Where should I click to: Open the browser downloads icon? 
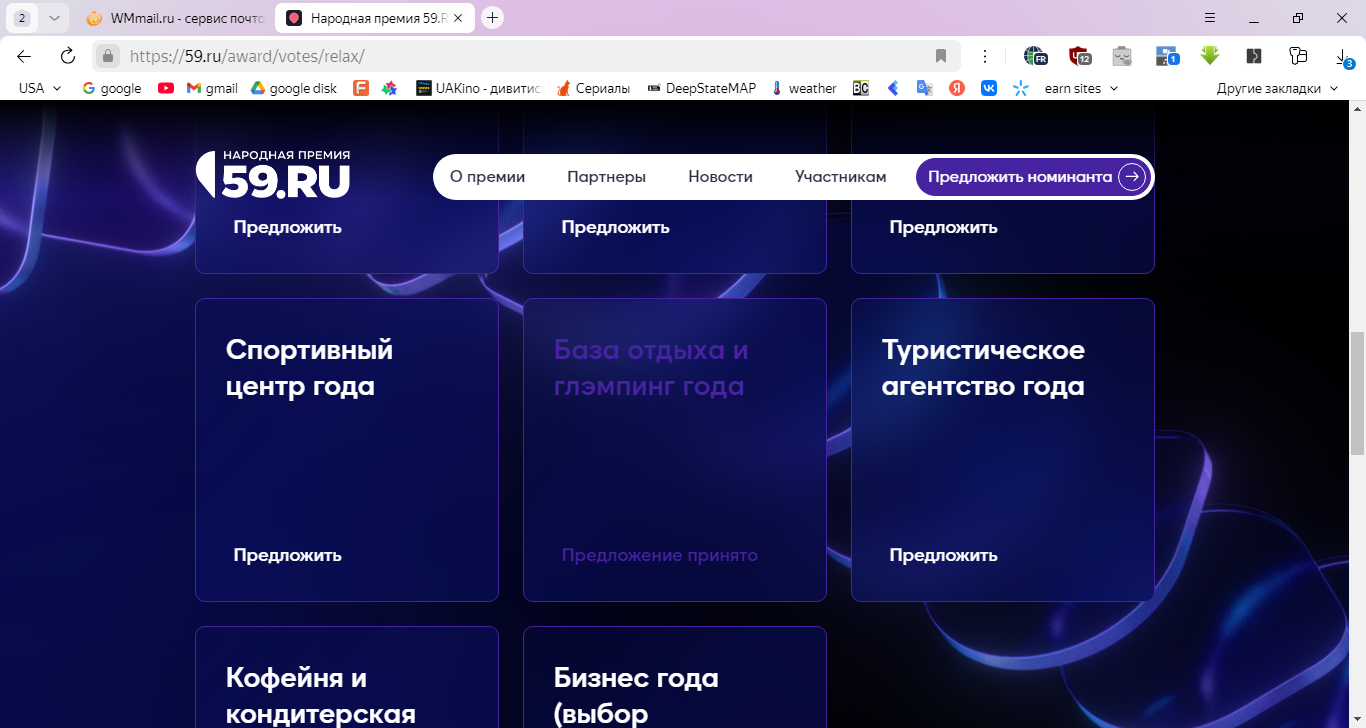click(1344, 57)
